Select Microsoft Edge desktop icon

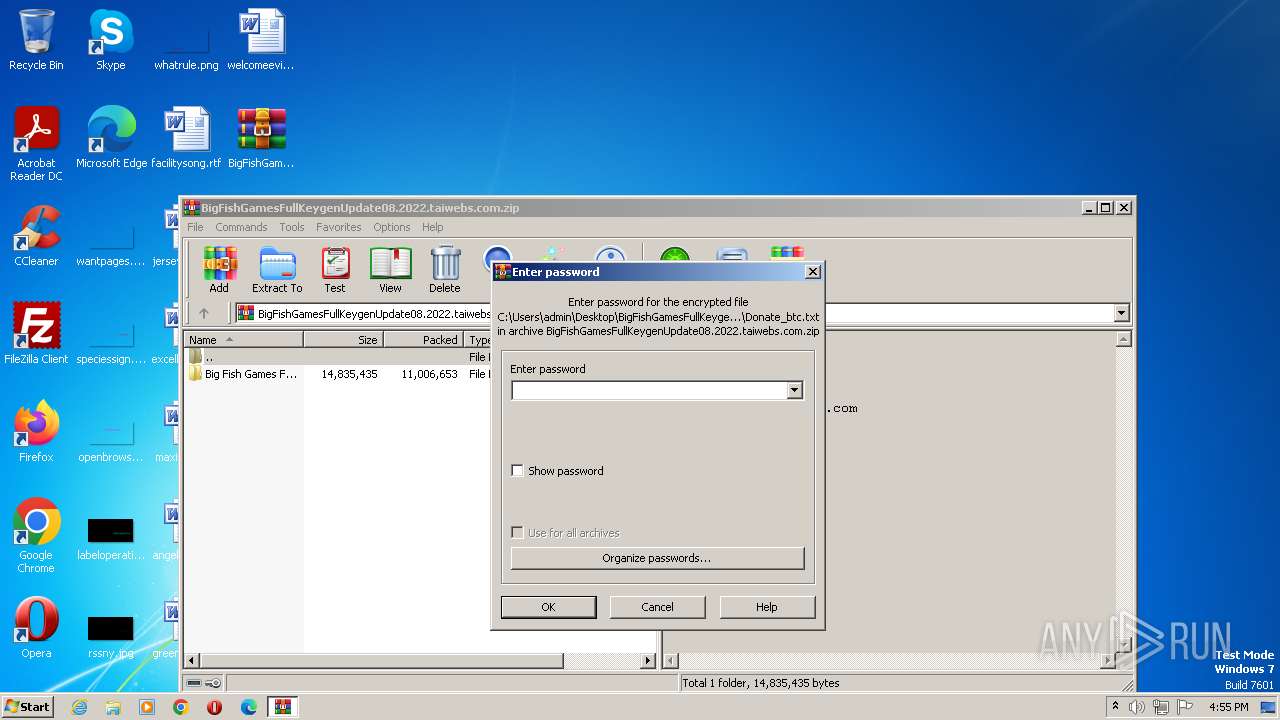pyautogui.click(x=111, y=138)
